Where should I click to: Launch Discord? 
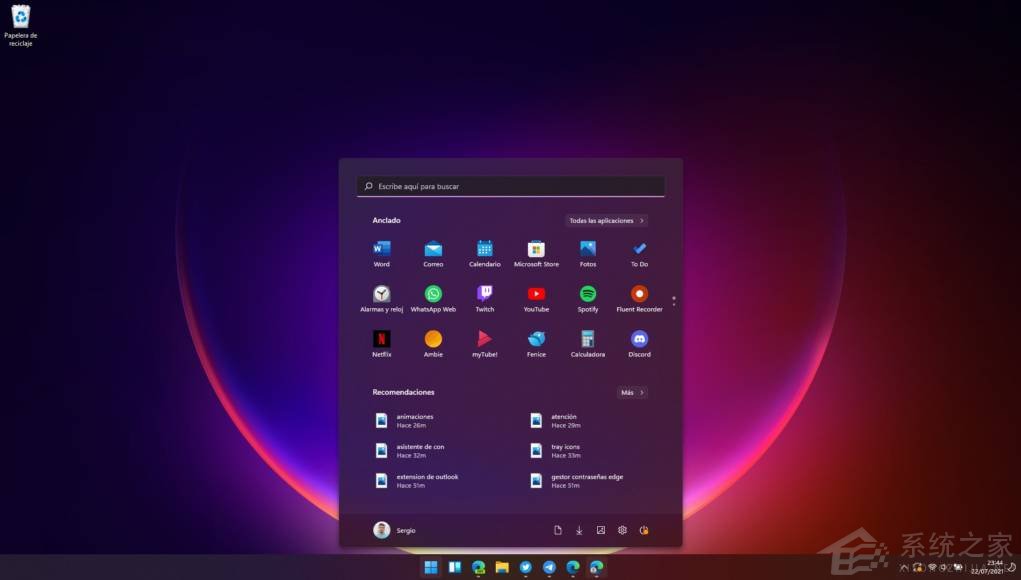tap(639, 344)
